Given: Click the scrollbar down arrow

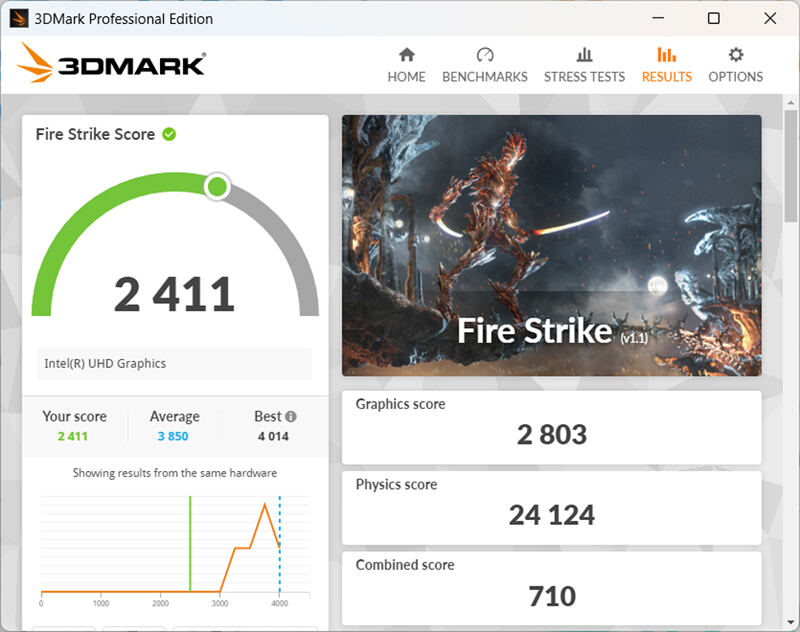Looking at the screenshot, I should pyautogui.click(x=791, y=622).
